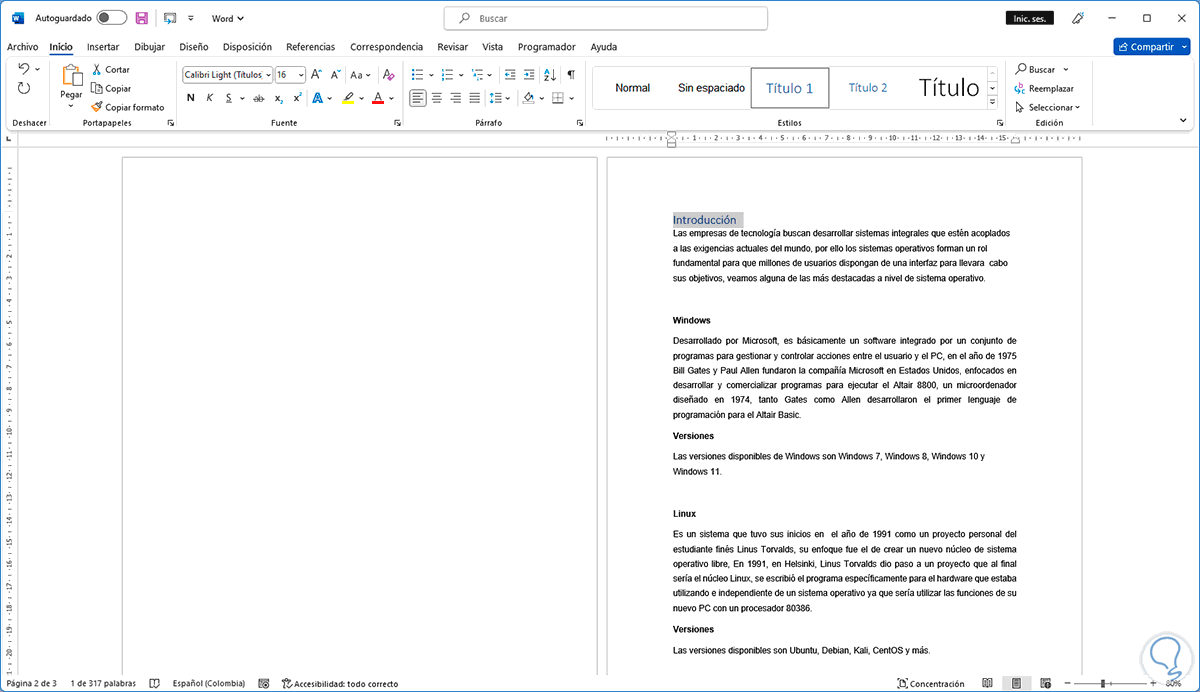Click the Save disk icon
This screenshot has height=692, width=1200.
click(x=142, y=18)
